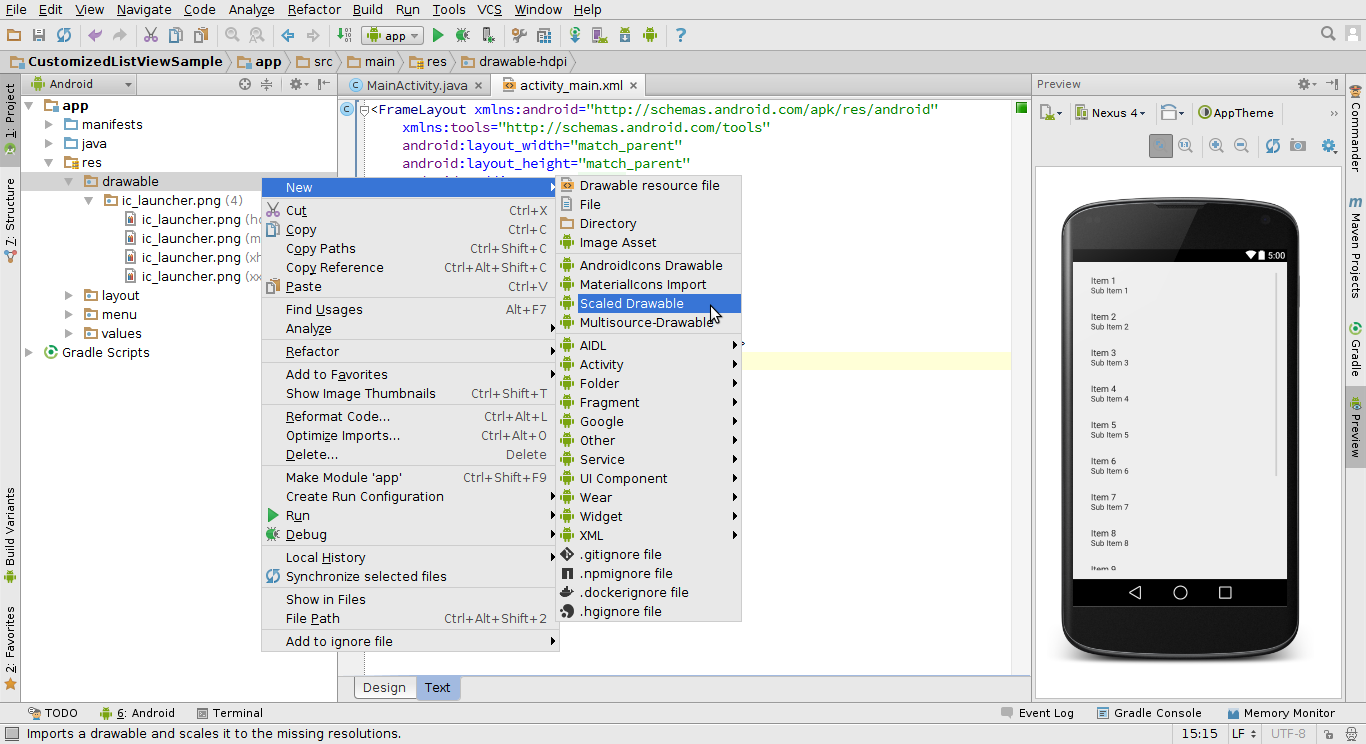Viewport: 1366px width, 744px height.
Task: Open the SDK Manager icon
Action: 625,35
